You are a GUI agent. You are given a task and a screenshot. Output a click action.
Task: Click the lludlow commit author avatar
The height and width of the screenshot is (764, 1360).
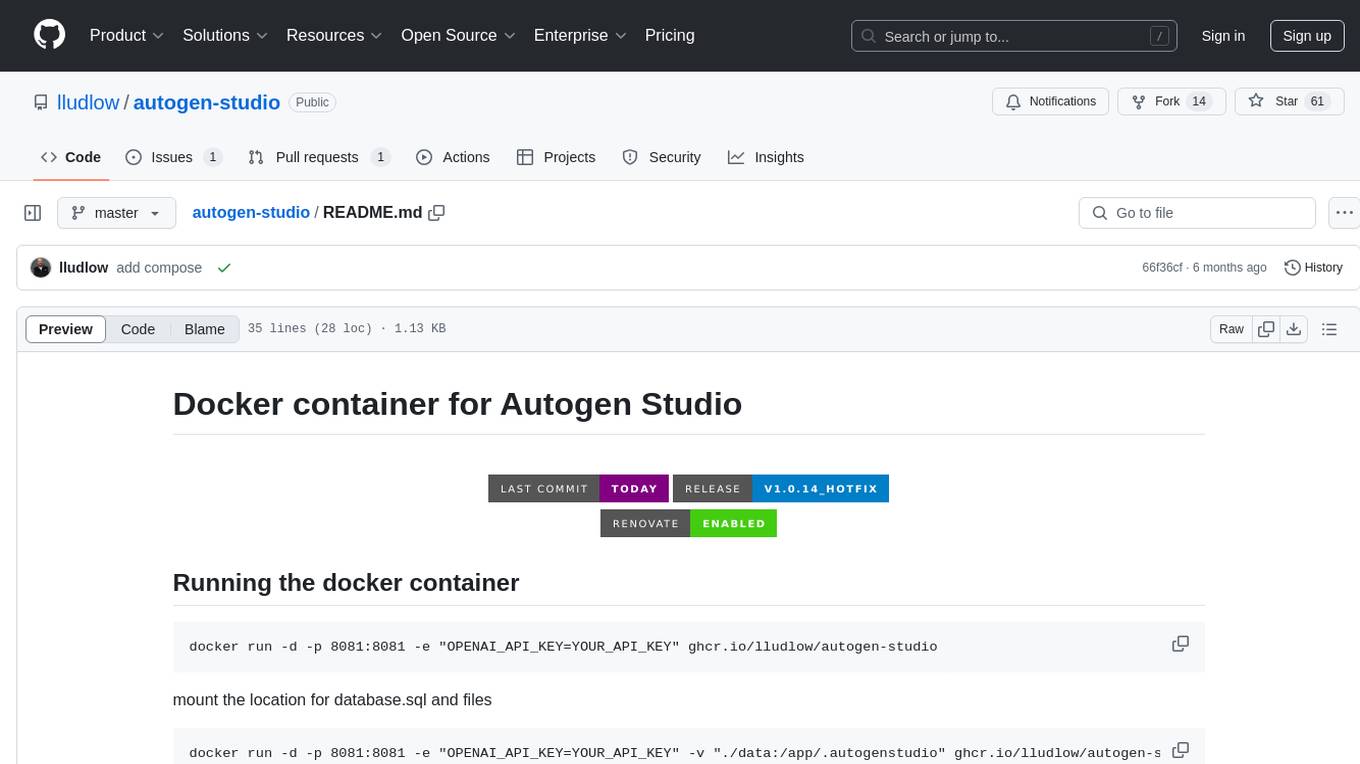[x=41, y=268]
